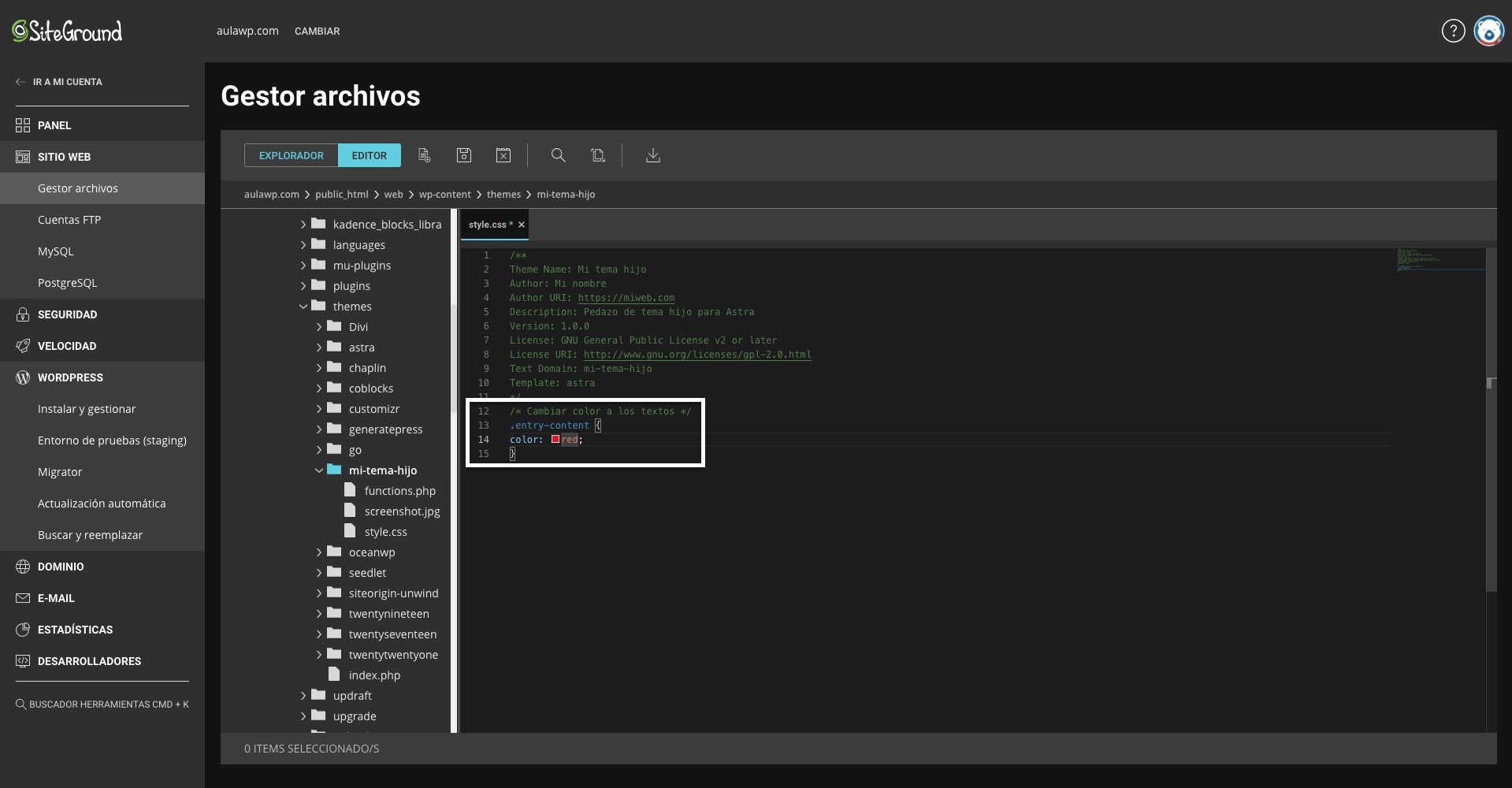
Task: Click the functions.php file icon
Action: coord(350,490)
